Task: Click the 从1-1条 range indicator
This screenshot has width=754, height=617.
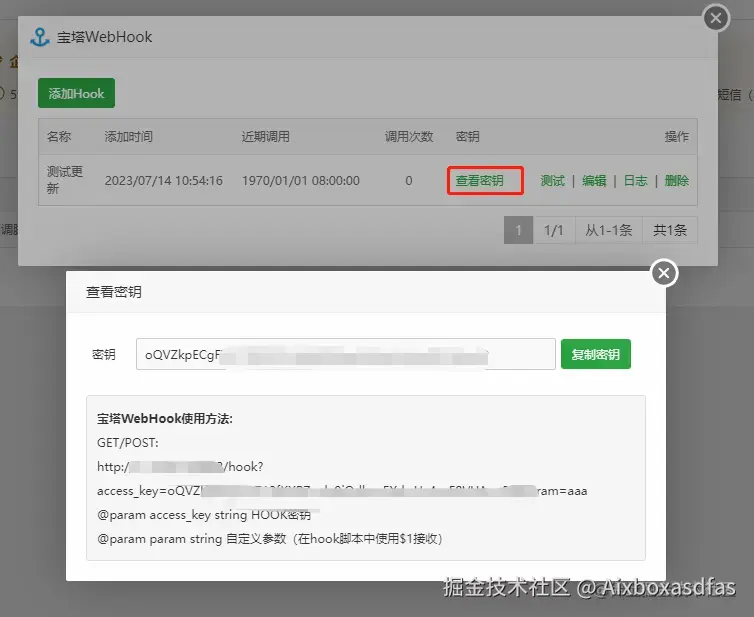Action: pos(608,230)
